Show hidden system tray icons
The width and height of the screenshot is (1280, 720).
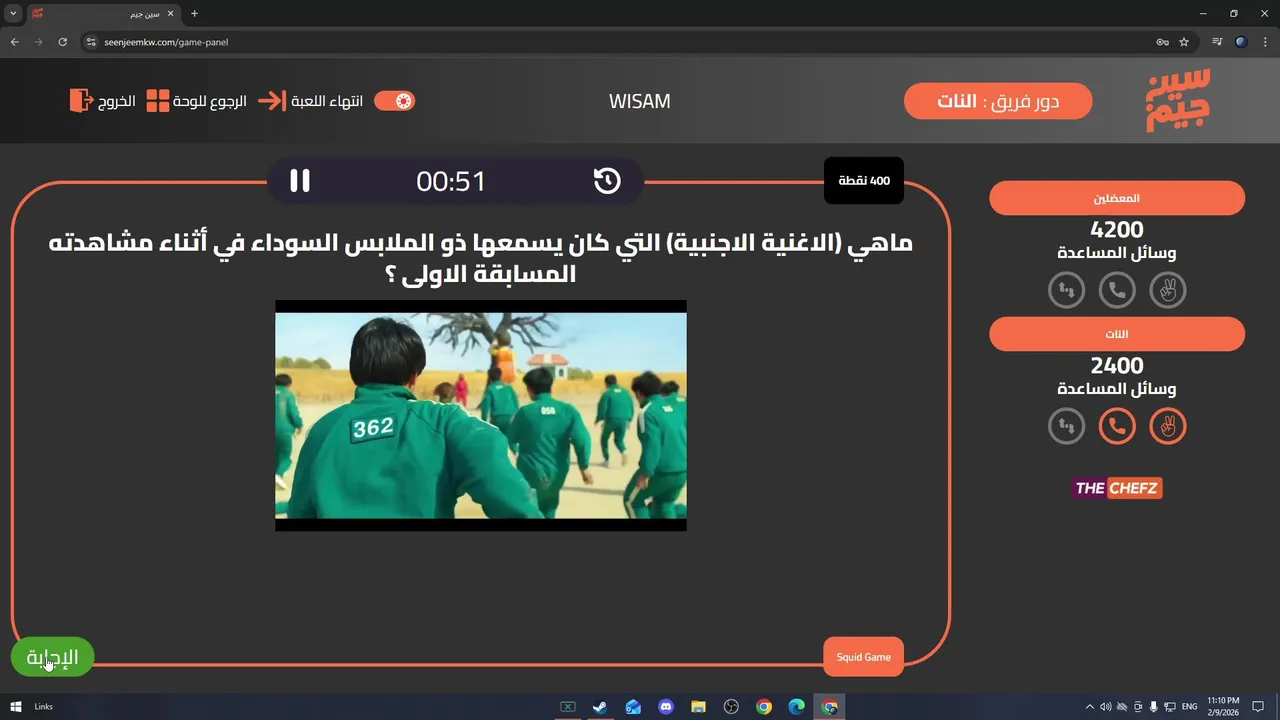(1091, 707)
